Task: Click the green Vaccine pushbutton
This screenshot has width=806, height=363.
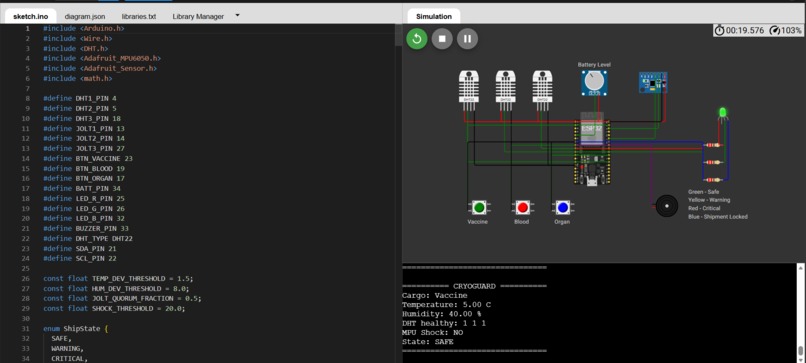Action: [x=479, y=207]
